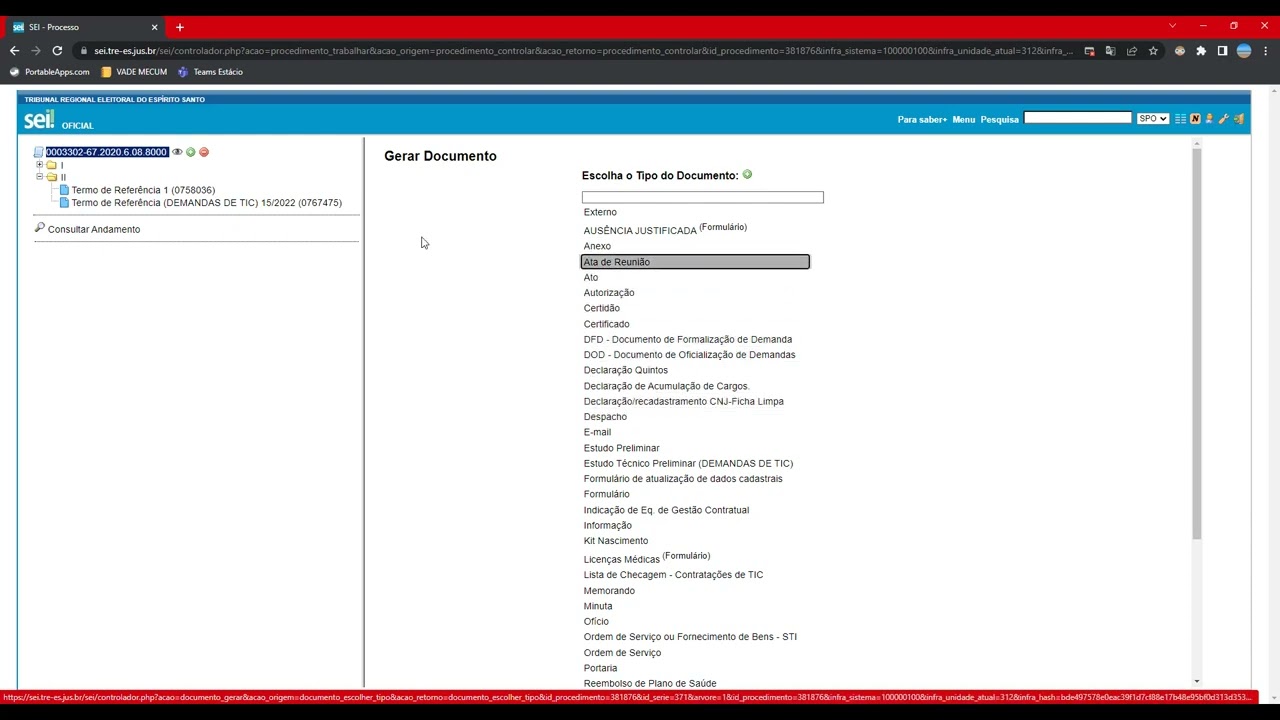Screen dimensions: 1280x720
Task: Open Termo de Referência (DEMANDAS DE TIC) 15/2022
Action: point(206,203)
